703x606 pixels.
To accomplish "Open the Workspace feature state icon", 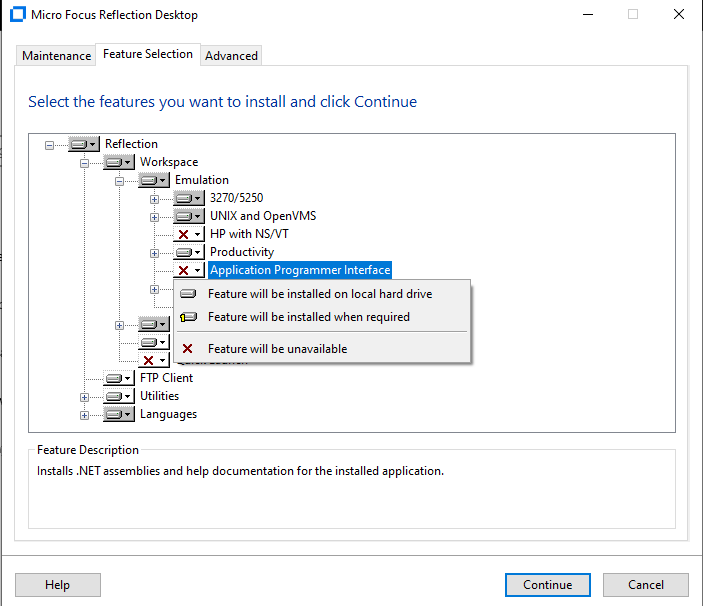I will point(118,162).
